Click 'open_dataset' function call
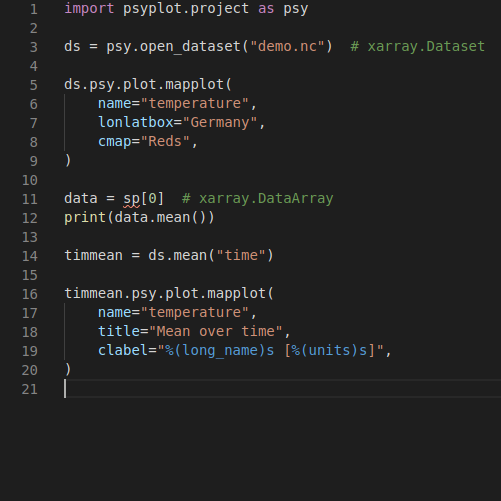 point(190,47)
